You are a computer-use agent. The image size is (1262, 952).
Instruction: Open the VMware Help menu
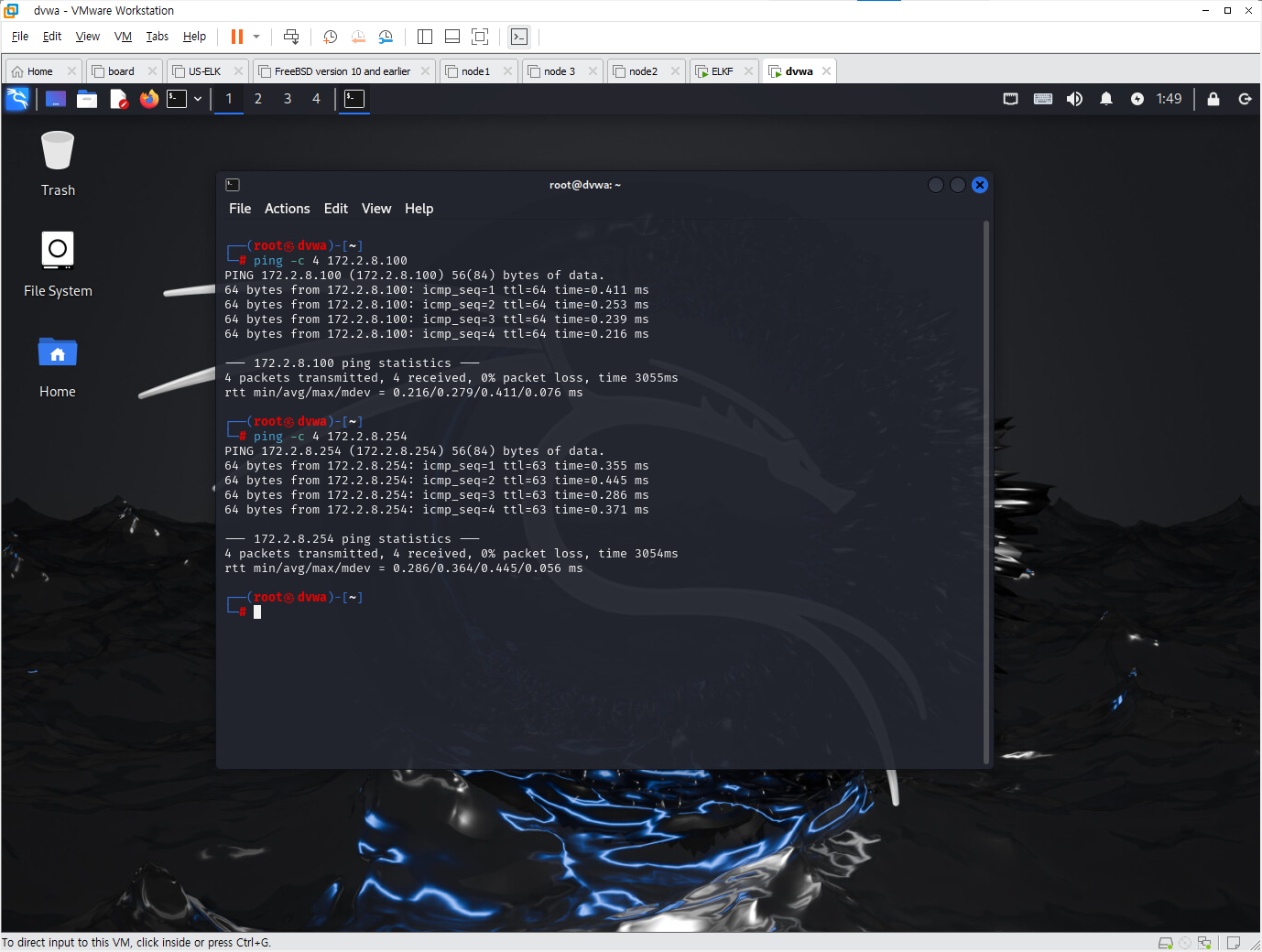(194, 37)
